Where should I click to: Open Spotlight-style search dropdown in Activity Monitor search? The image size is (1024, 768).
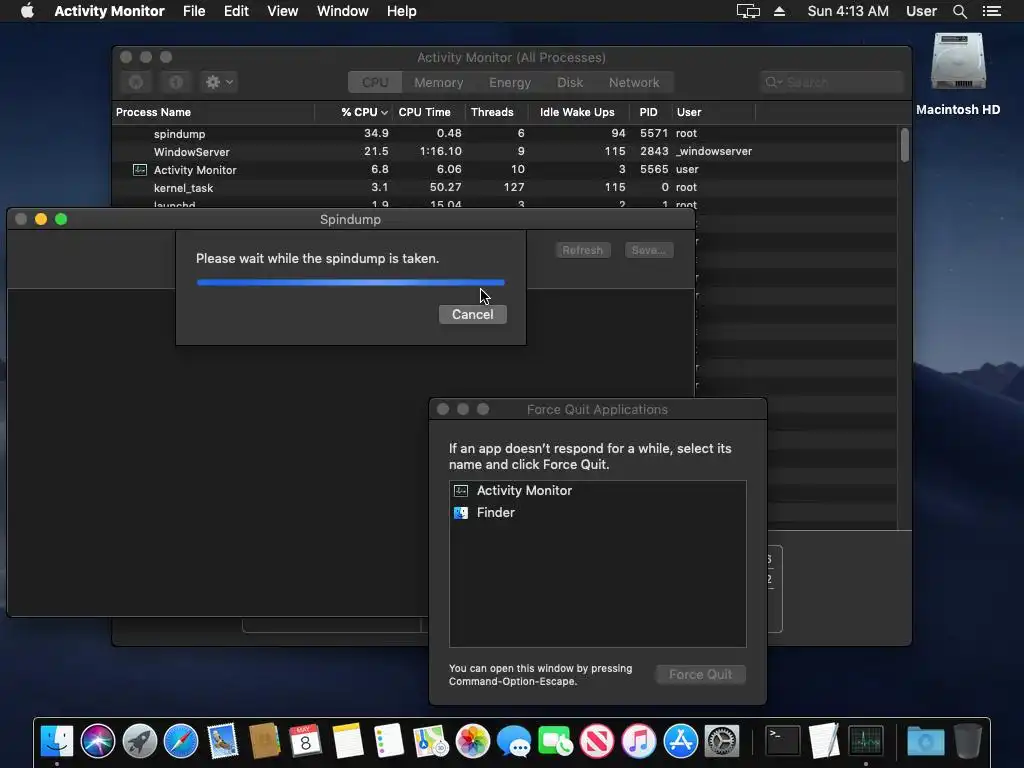(x=774, y=82)
